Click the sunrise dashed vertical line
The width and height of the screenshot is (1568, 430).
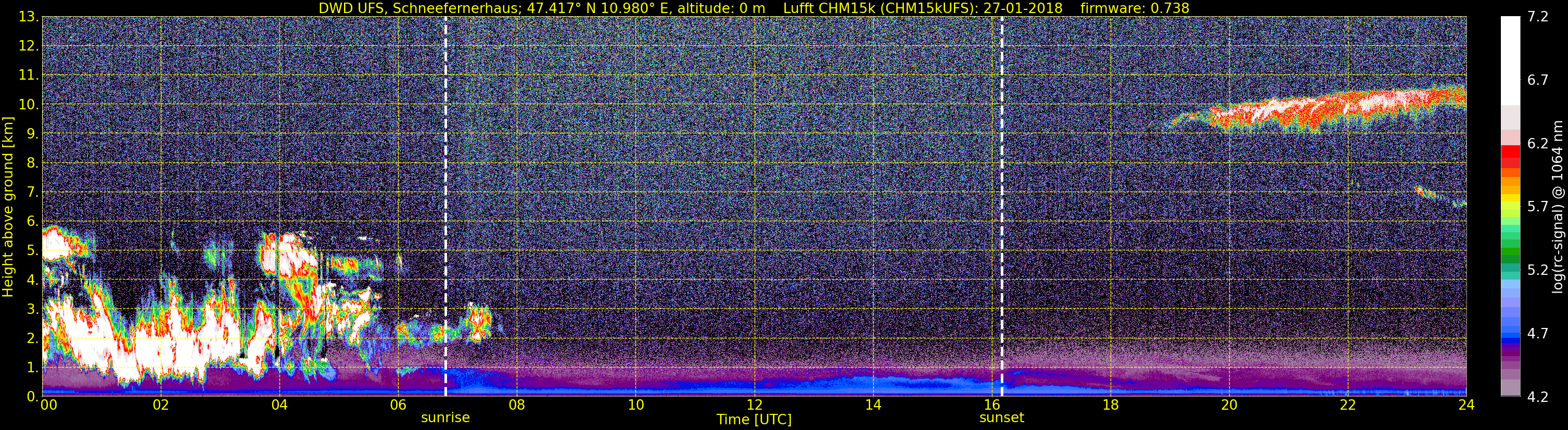(x=445, y=207)
